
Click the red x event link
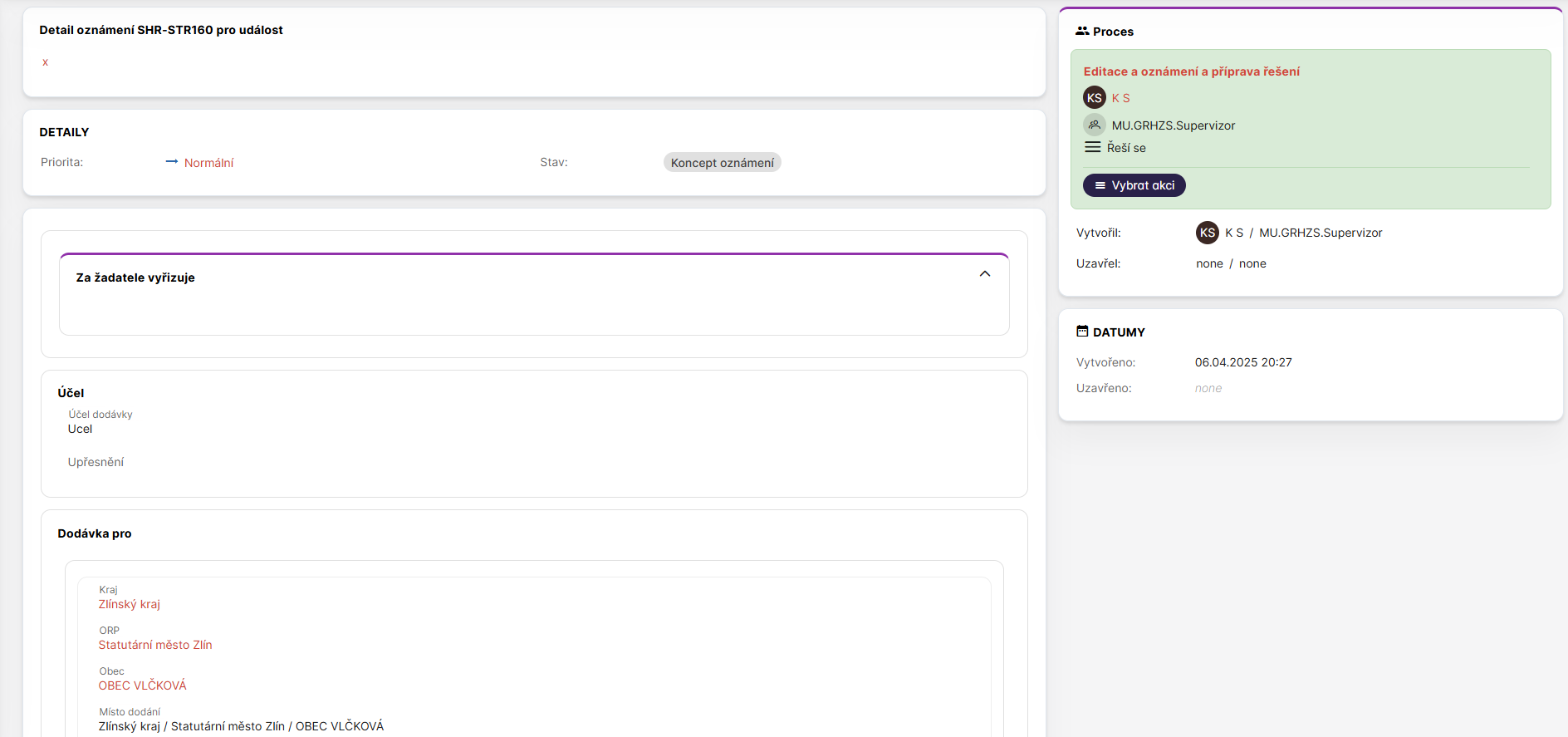point(45,62)
